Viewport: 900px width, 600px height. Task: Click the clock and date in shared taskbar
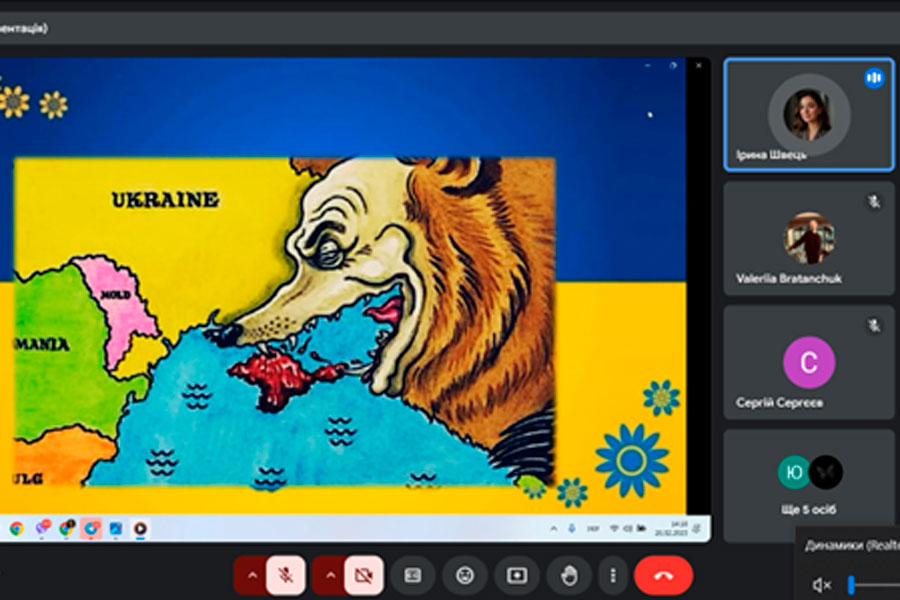(671, 529)
